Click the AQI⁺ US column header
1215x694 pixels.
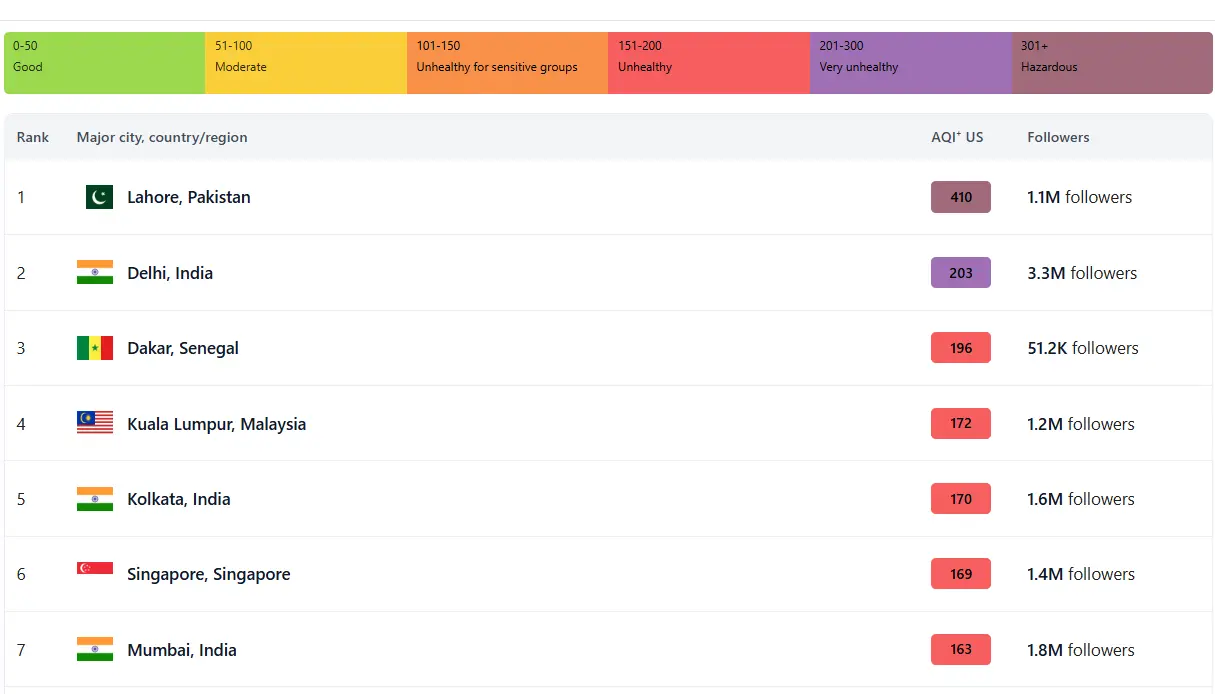click(957, 137)
